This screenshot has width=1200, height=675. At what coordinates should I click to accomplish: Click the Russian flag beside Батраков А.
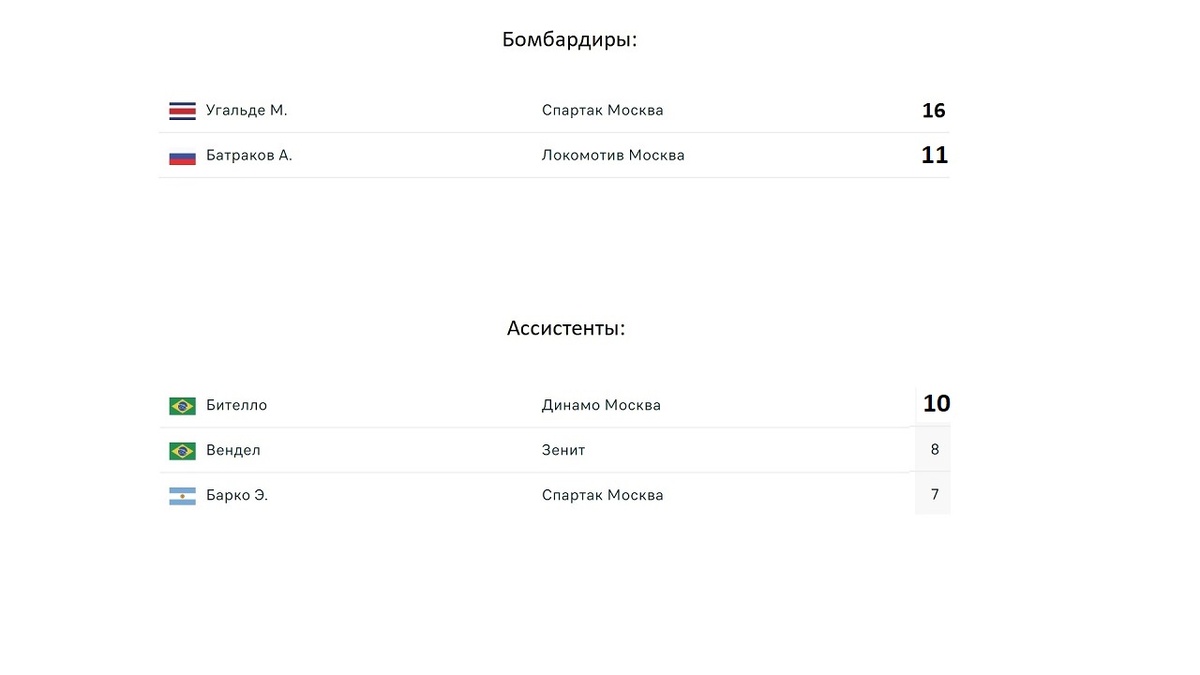point(182,156)
